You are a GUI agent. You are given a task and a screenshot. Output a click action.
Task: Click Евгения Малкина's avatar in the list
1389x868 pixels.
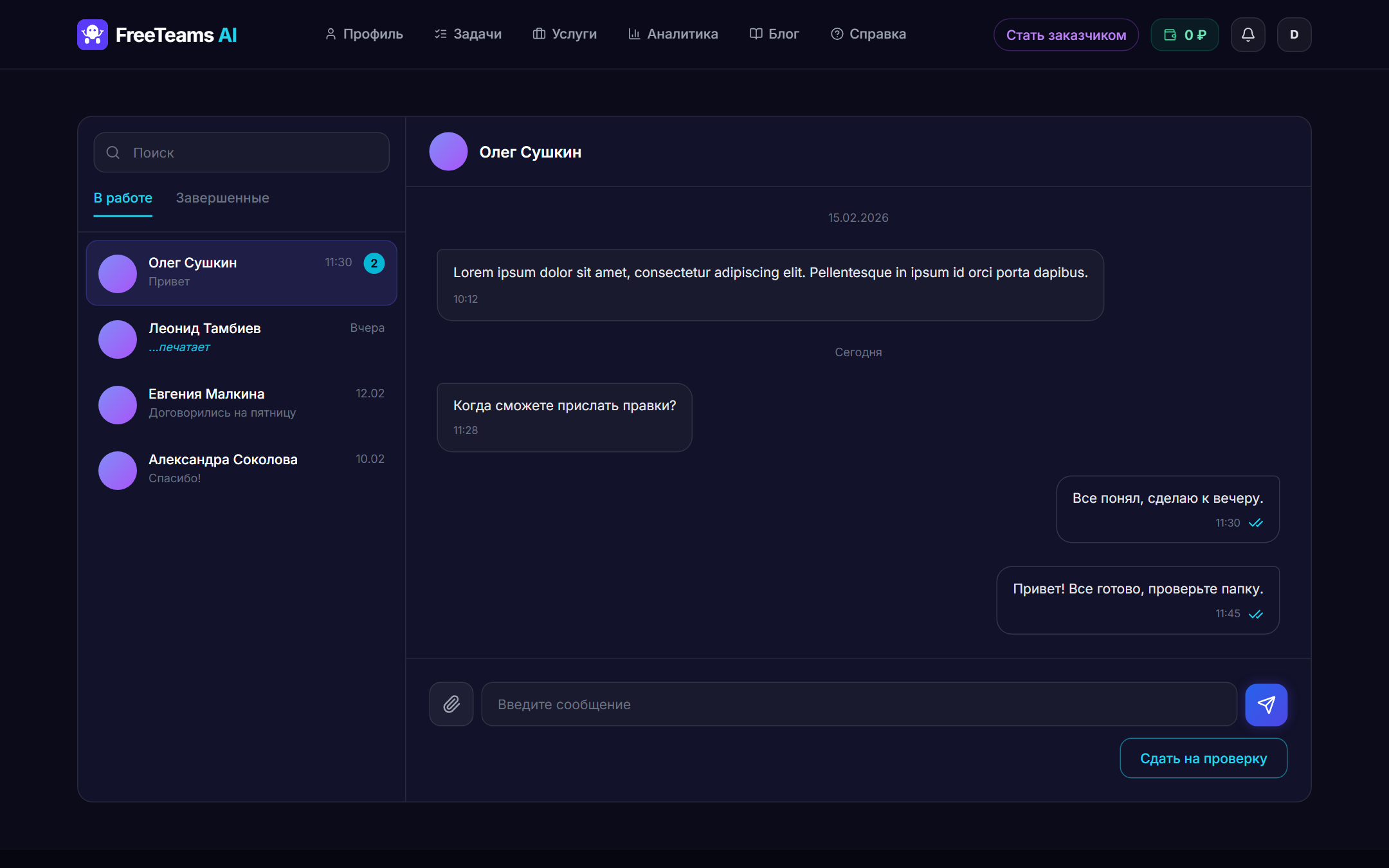click(x=118, y=405)
